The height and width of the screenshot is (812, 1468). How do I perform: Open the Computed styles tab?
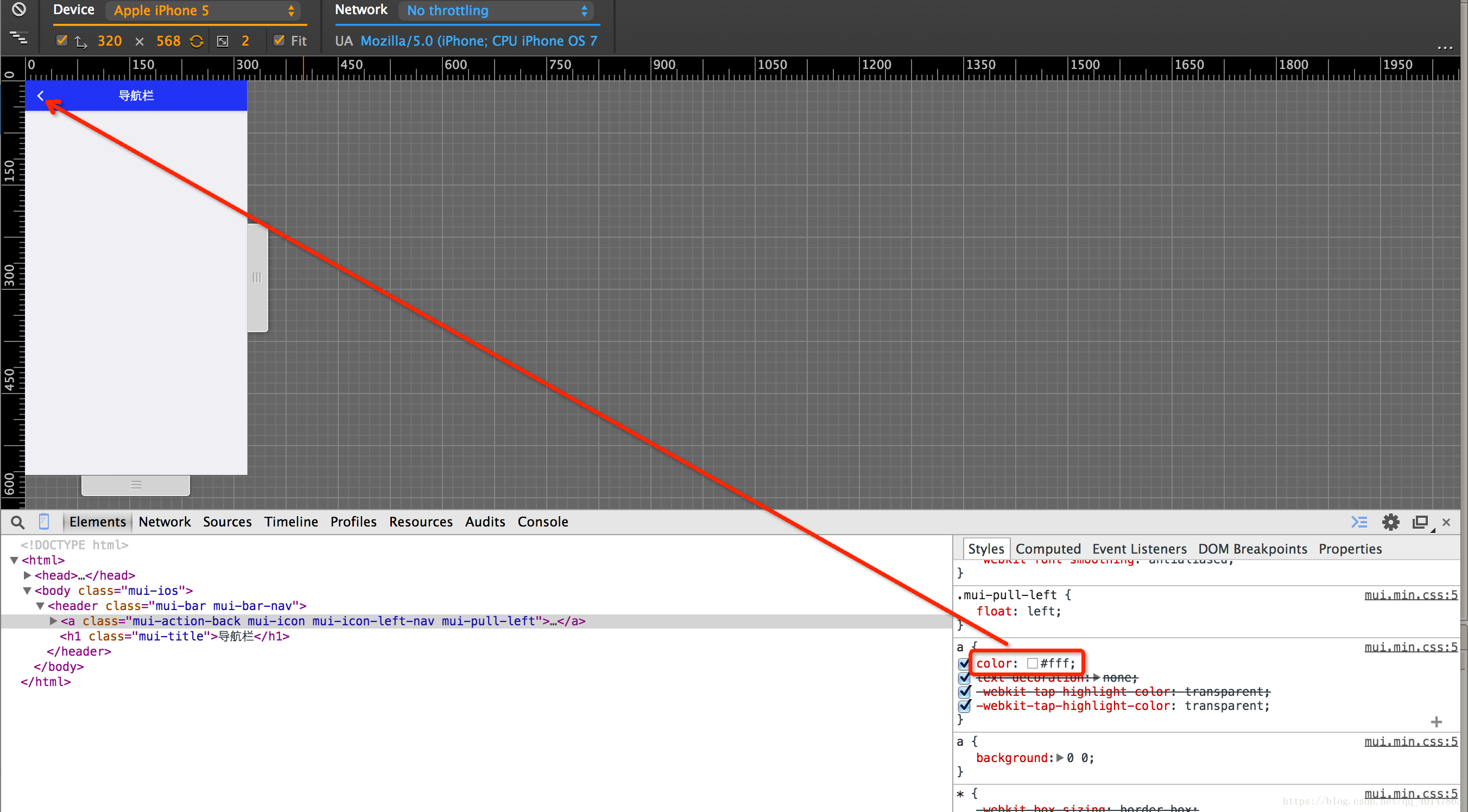1047,549
